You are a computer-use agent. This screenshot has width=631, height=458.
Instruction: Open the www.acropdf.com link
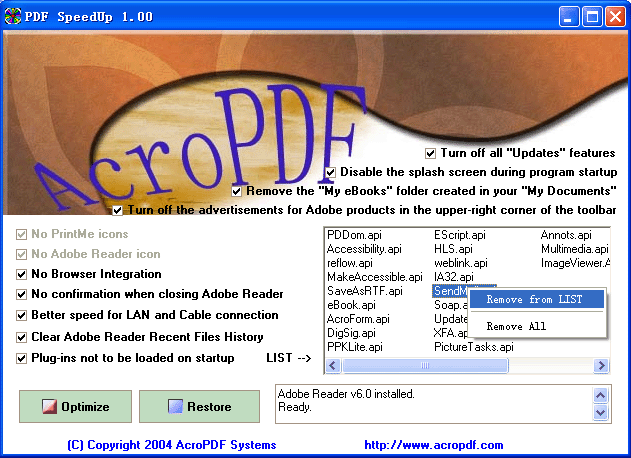pos(433,445)
